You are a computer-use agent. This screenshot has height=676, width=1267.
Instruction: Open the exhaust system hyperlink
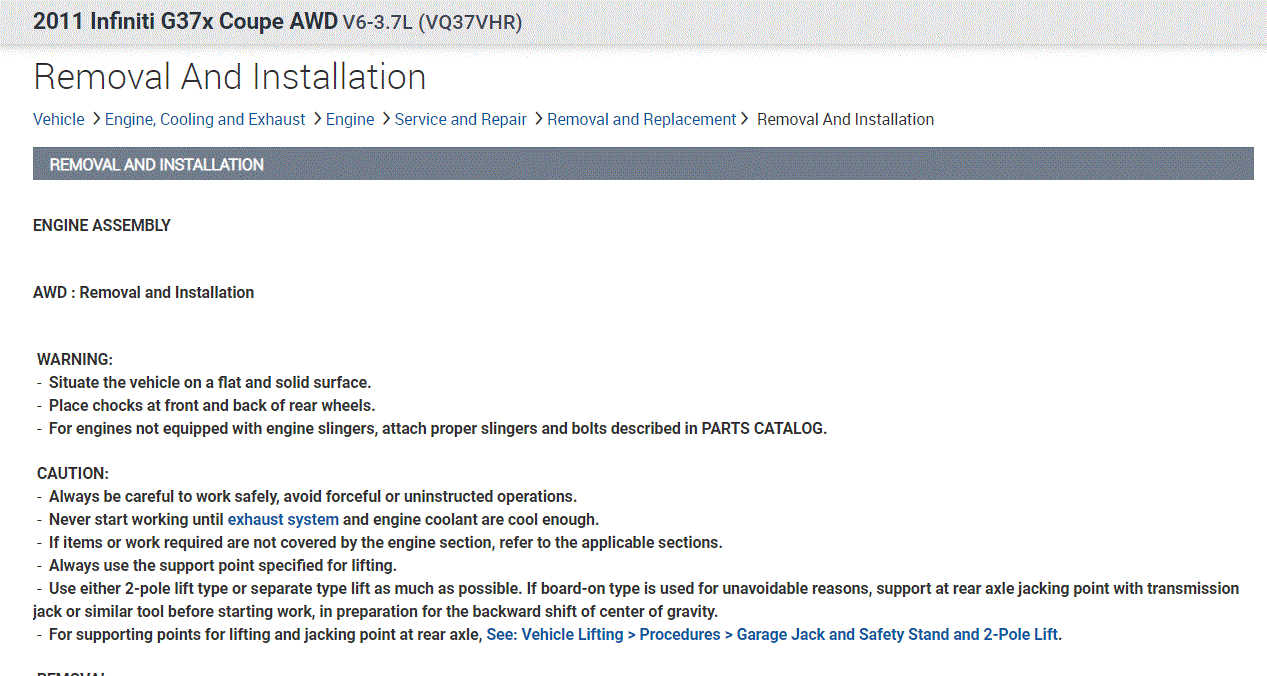283,519
